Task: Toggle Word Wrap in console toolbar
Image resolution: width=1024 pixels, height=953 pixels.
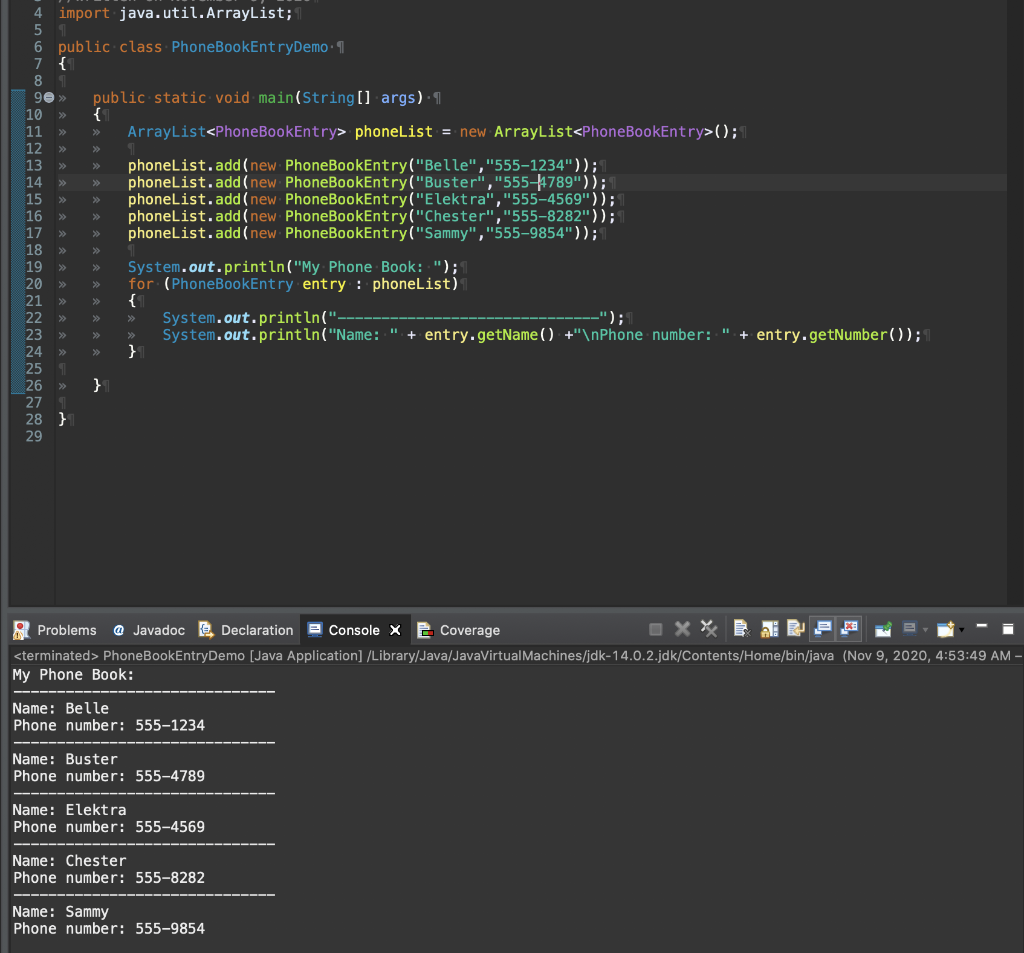Action: click(796, 629)
